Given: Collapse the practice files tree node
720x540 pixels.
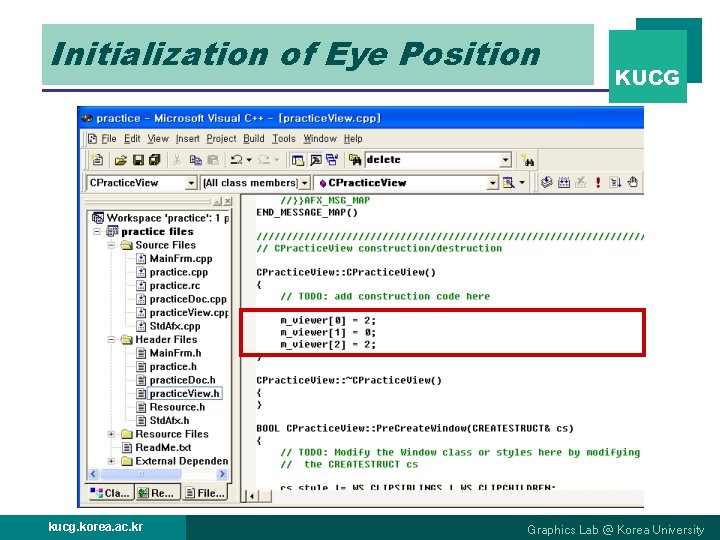Looking at the screenshot, I should click(x=97, y=231).
